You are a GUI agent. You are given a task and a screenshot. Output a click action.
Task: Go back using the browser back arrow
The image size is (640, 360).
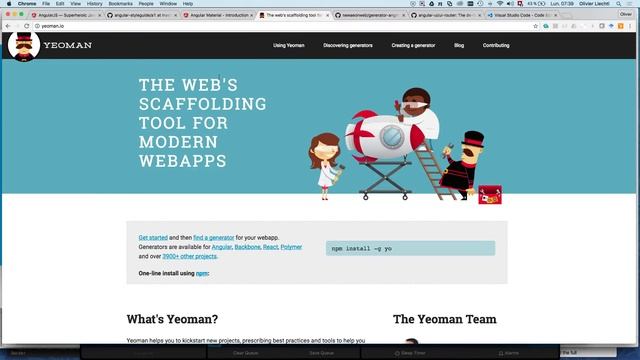(8, 26)
